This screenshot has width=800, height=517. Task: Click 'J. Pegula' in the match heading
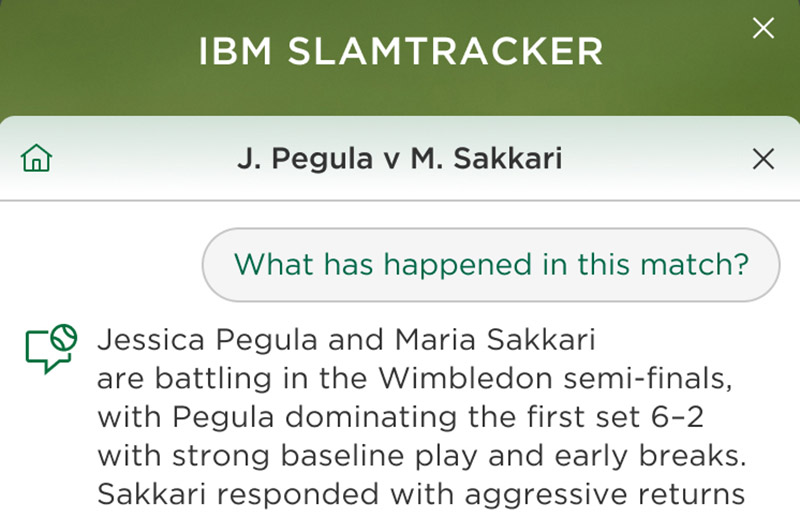305,158
